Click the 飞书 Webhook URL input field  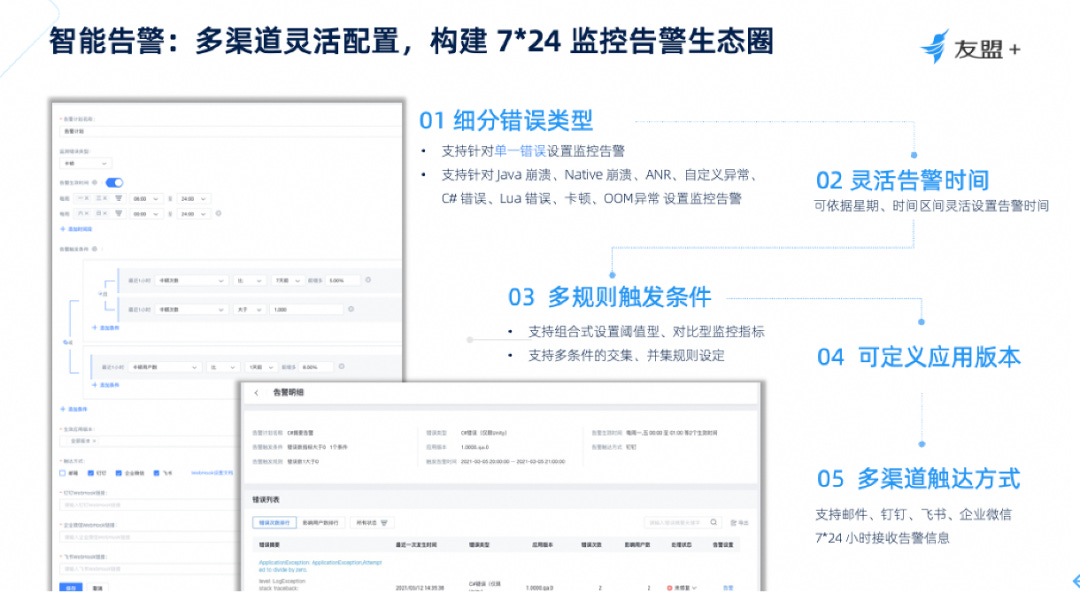pyautogui.click(x=150, y=568)
